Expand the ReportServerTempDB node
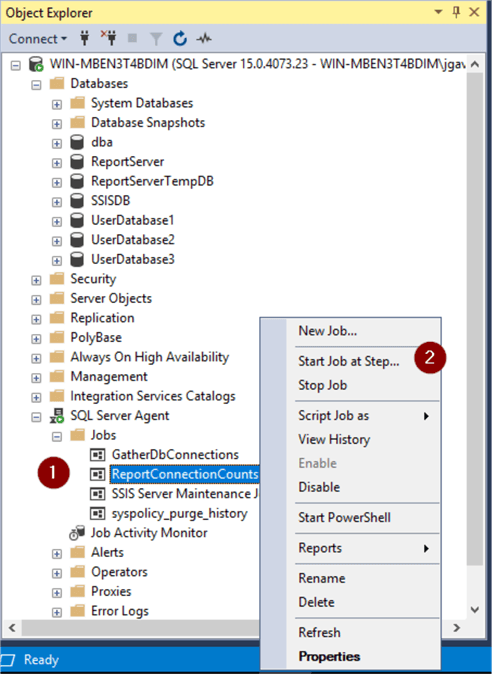 pyautogui.click(x=57, y=182)
